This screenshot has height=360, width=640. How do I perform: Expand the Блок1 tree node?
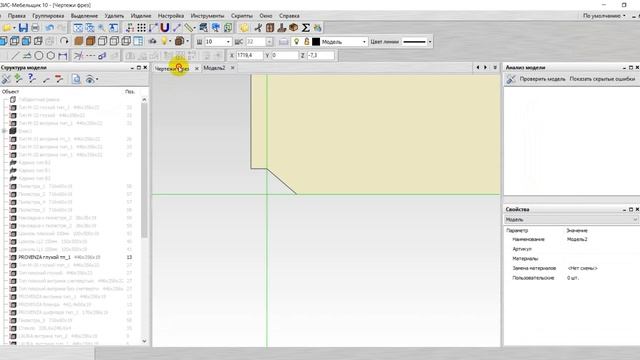pyautogui.click(x=4, y=131)
